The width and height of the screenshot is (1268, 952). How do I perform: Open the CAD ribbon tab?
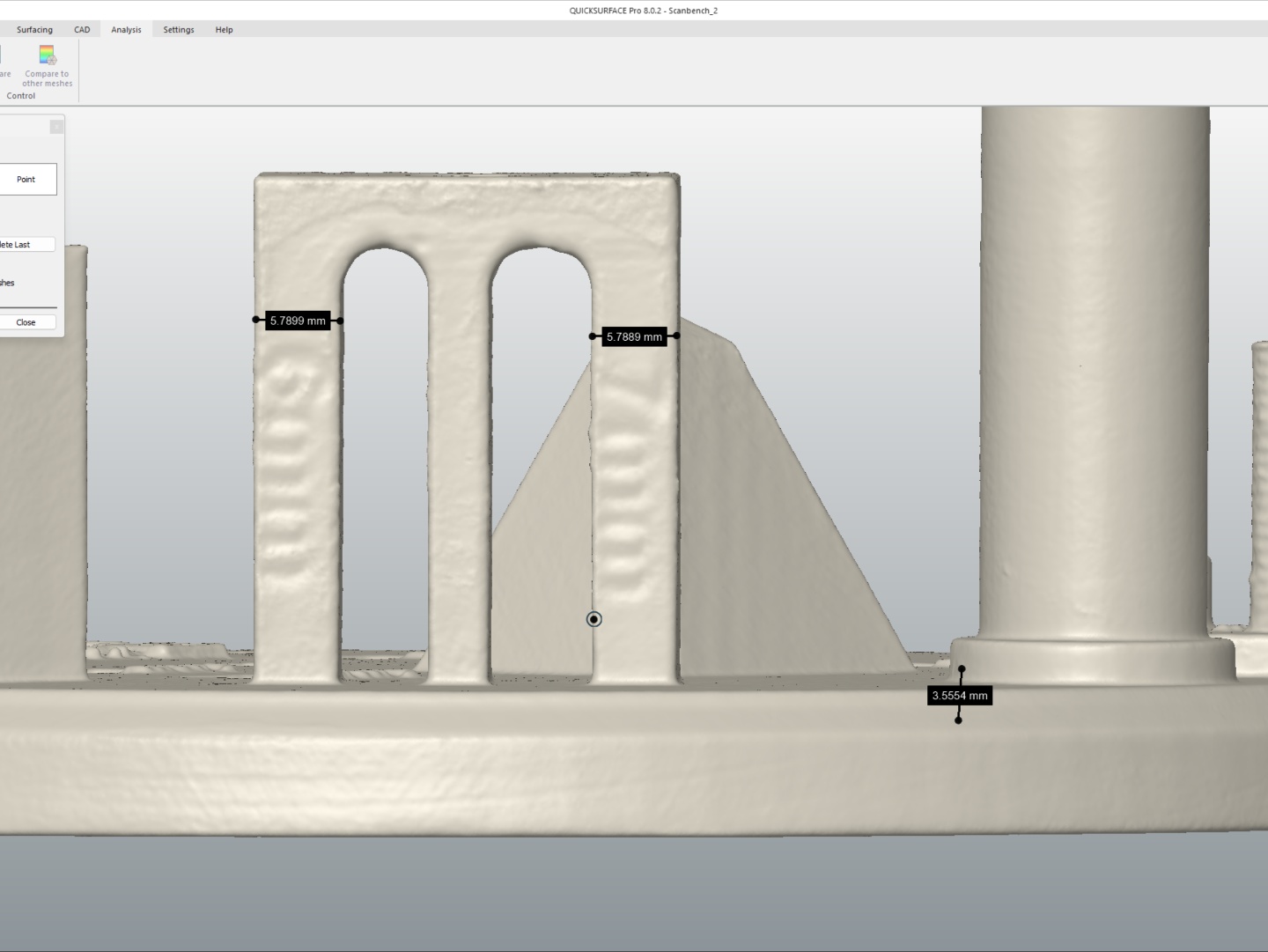(x=82, y=30)
